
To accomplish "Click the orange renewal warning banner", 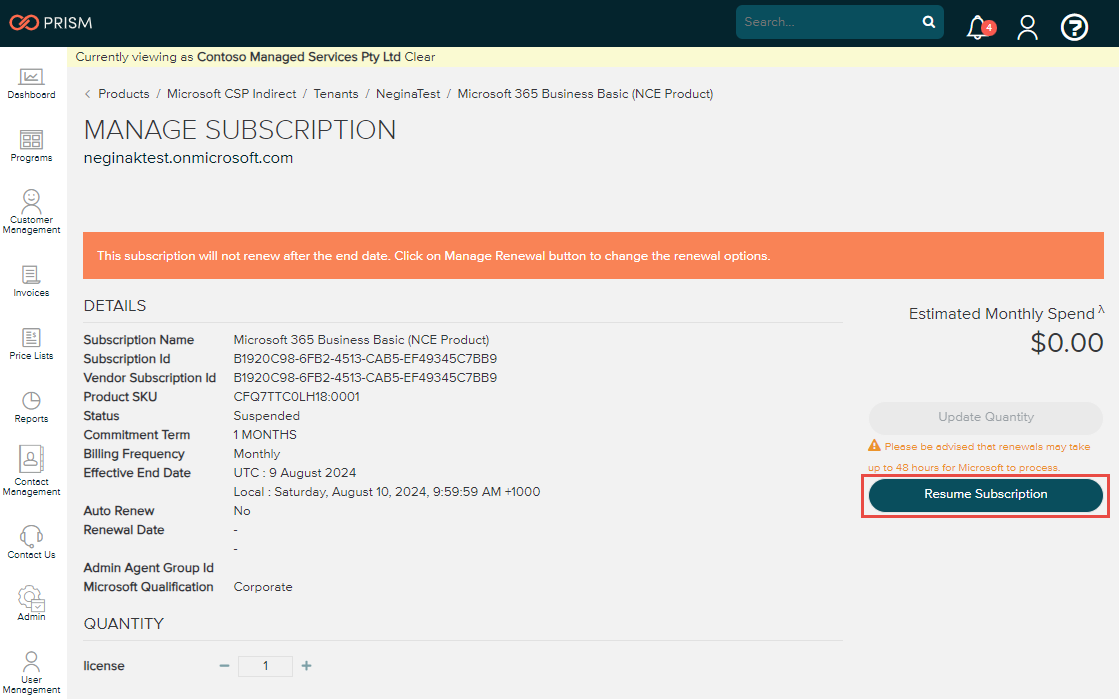I will point(593,256).
